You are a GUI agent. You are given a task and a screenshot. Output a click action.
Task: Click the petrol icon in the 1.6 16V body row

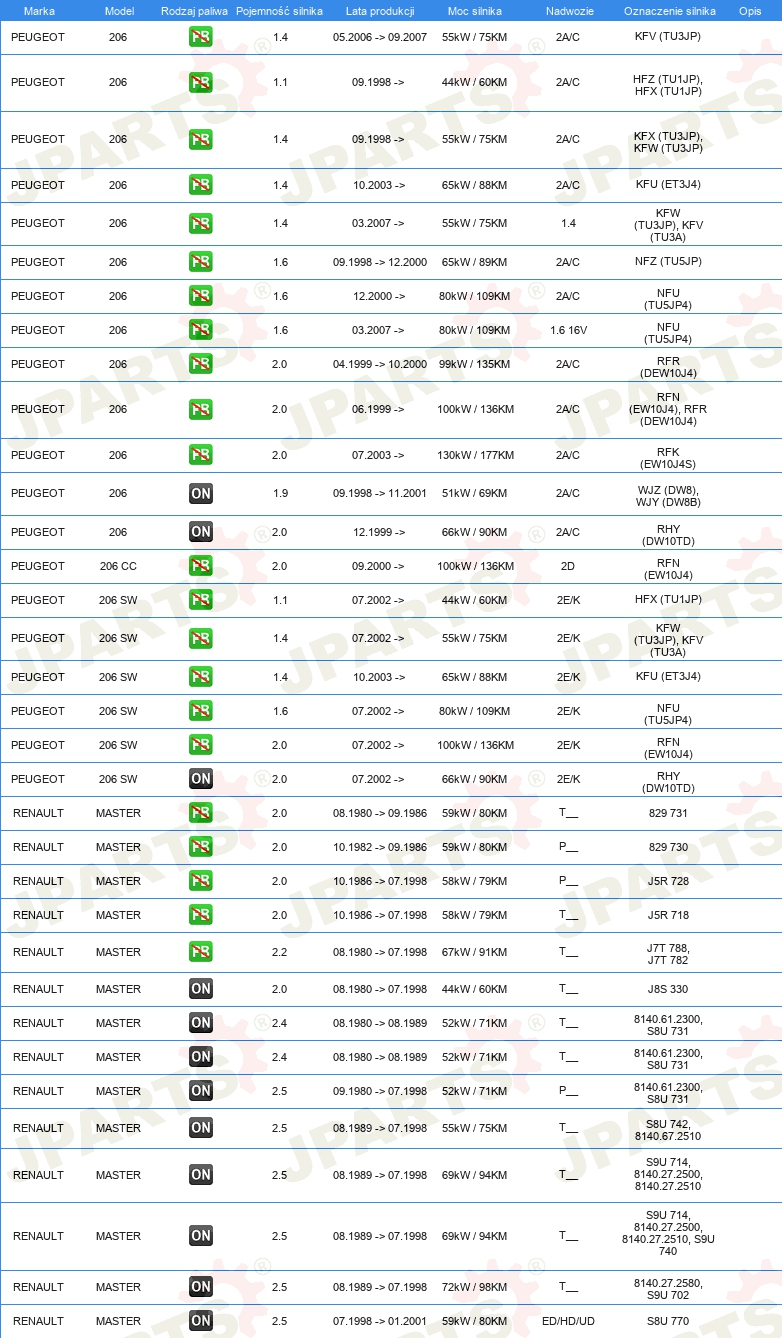click(201, 331)
